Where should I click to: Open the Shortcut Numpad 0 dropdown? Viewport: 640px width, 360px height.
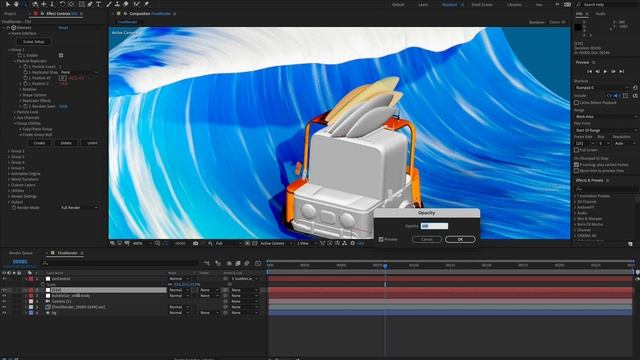pos(602,88)
